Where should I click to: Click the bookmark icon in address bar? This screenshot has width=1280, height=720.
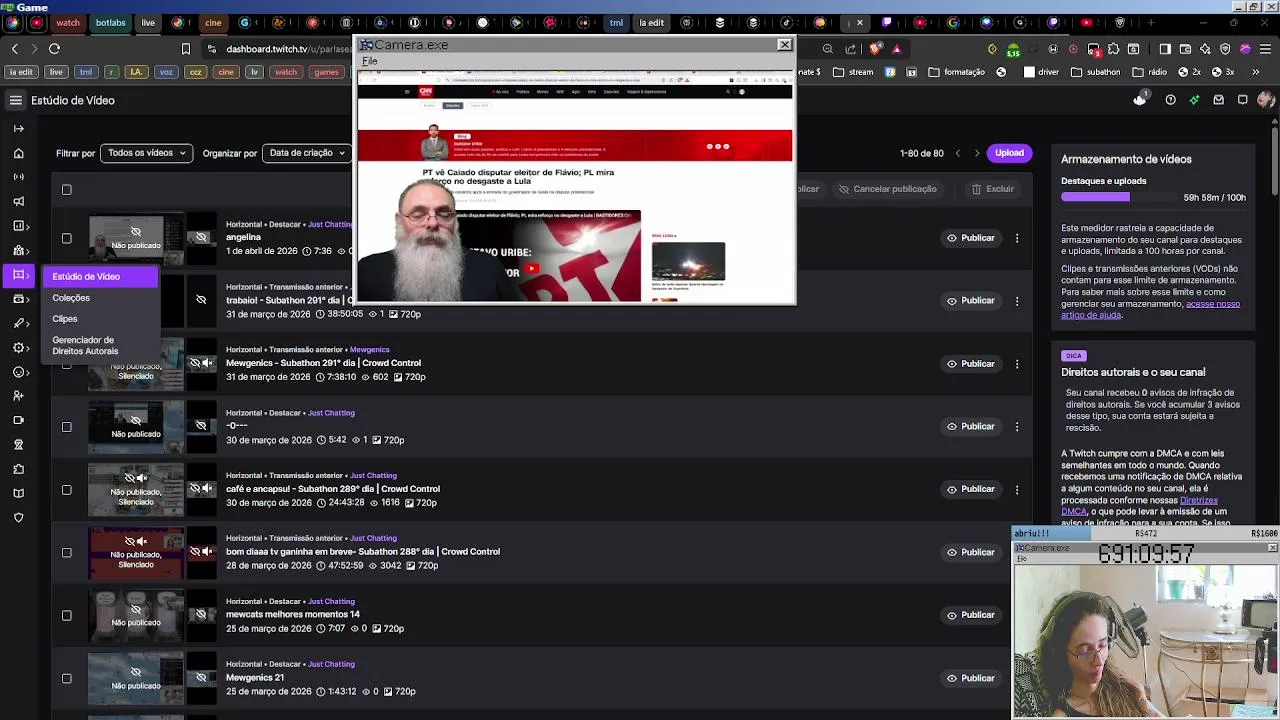[x=185, y=48]
